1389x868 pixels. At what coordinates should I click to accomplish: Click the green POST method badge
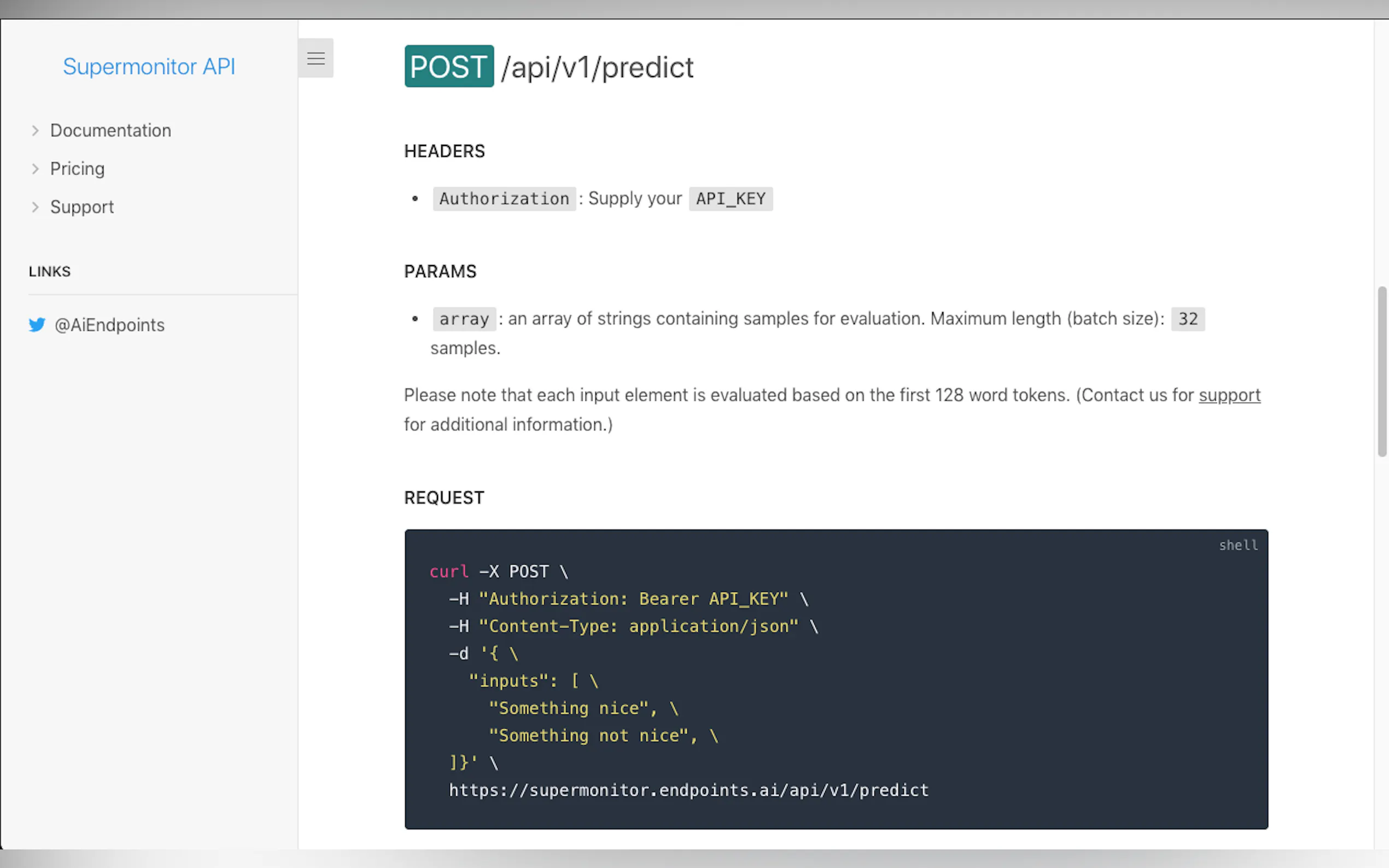[448, 67]
